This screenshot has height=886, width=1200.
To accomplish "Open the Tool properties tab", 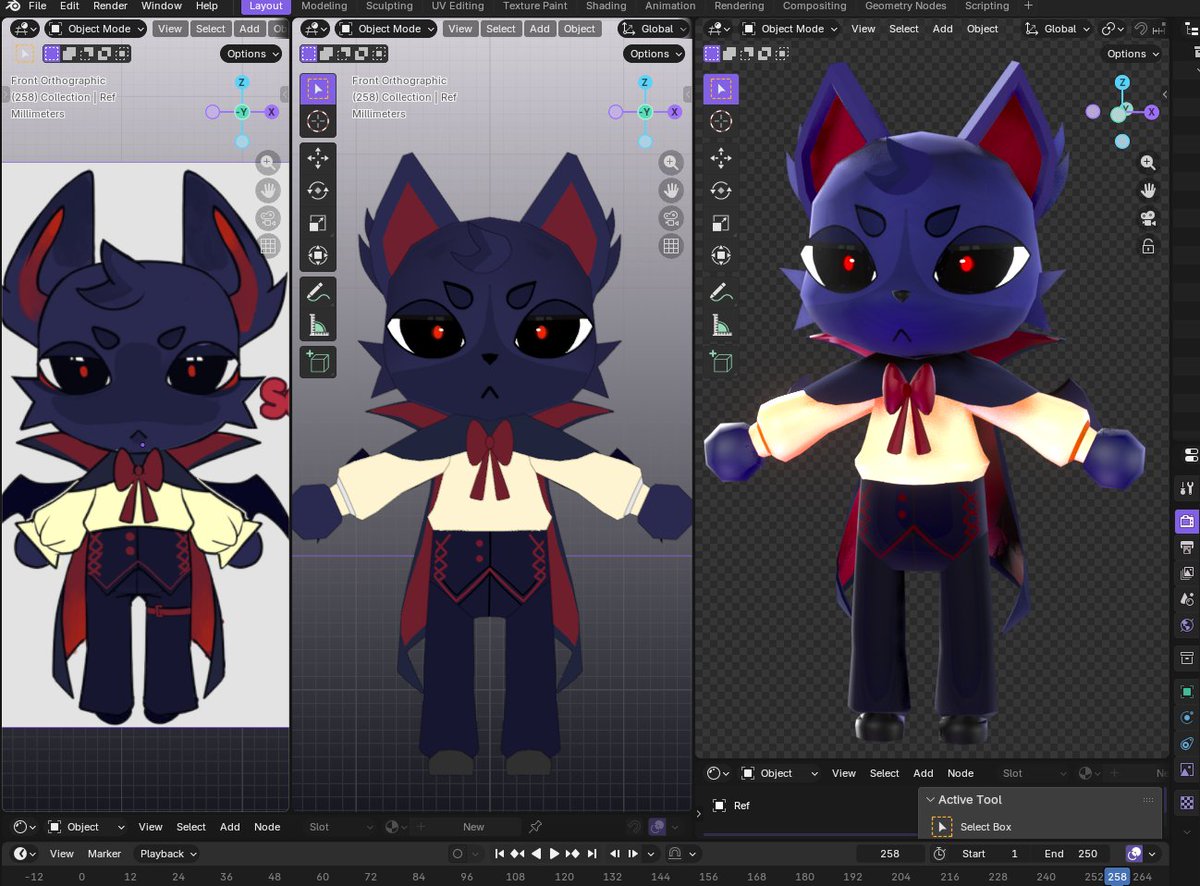I will click(x=1187, y=489).
